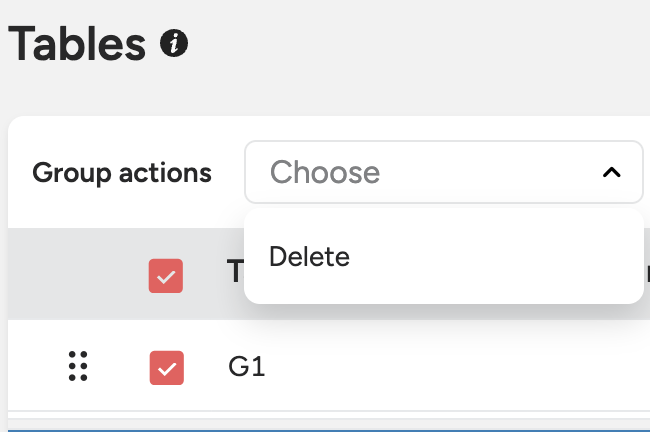Click the Choose placeholder in the combo box
650x432 pixels.
click(325, 173)
